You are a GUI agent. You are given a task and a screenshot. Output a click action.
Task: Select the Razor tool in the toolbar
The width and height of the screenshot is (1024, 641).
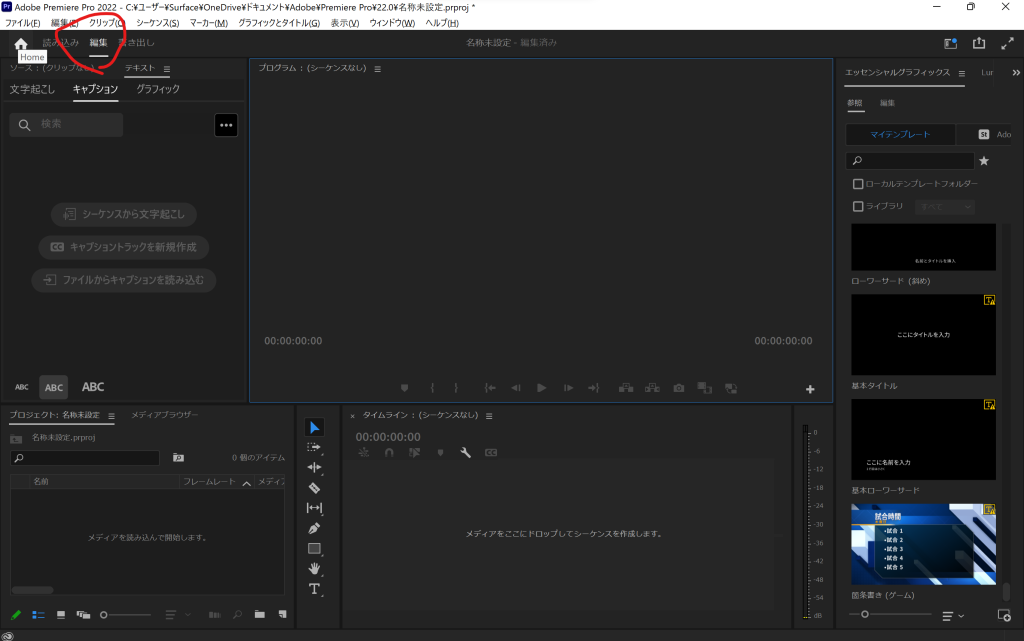point(314,488)
